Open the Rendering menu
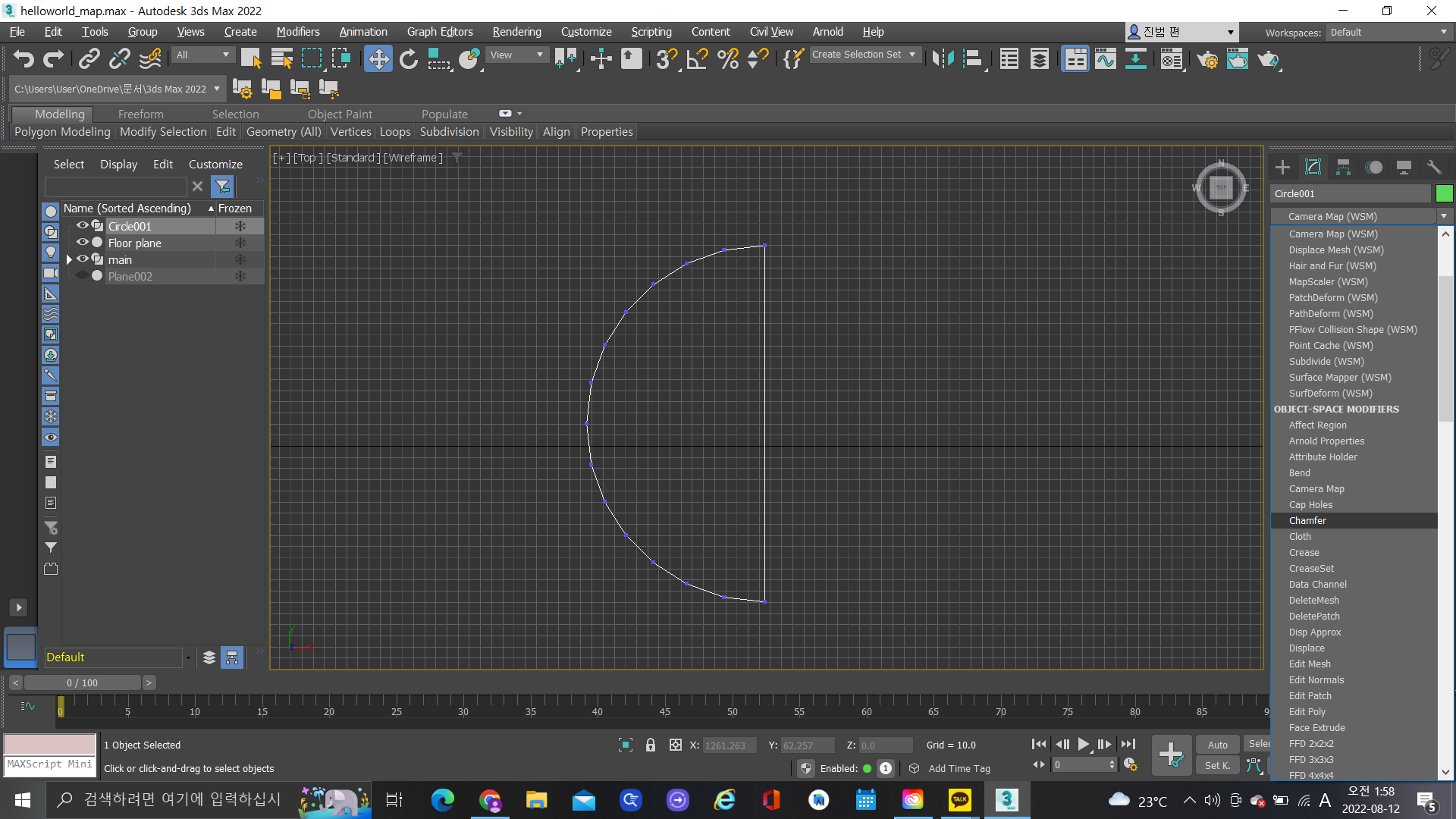 516,32
